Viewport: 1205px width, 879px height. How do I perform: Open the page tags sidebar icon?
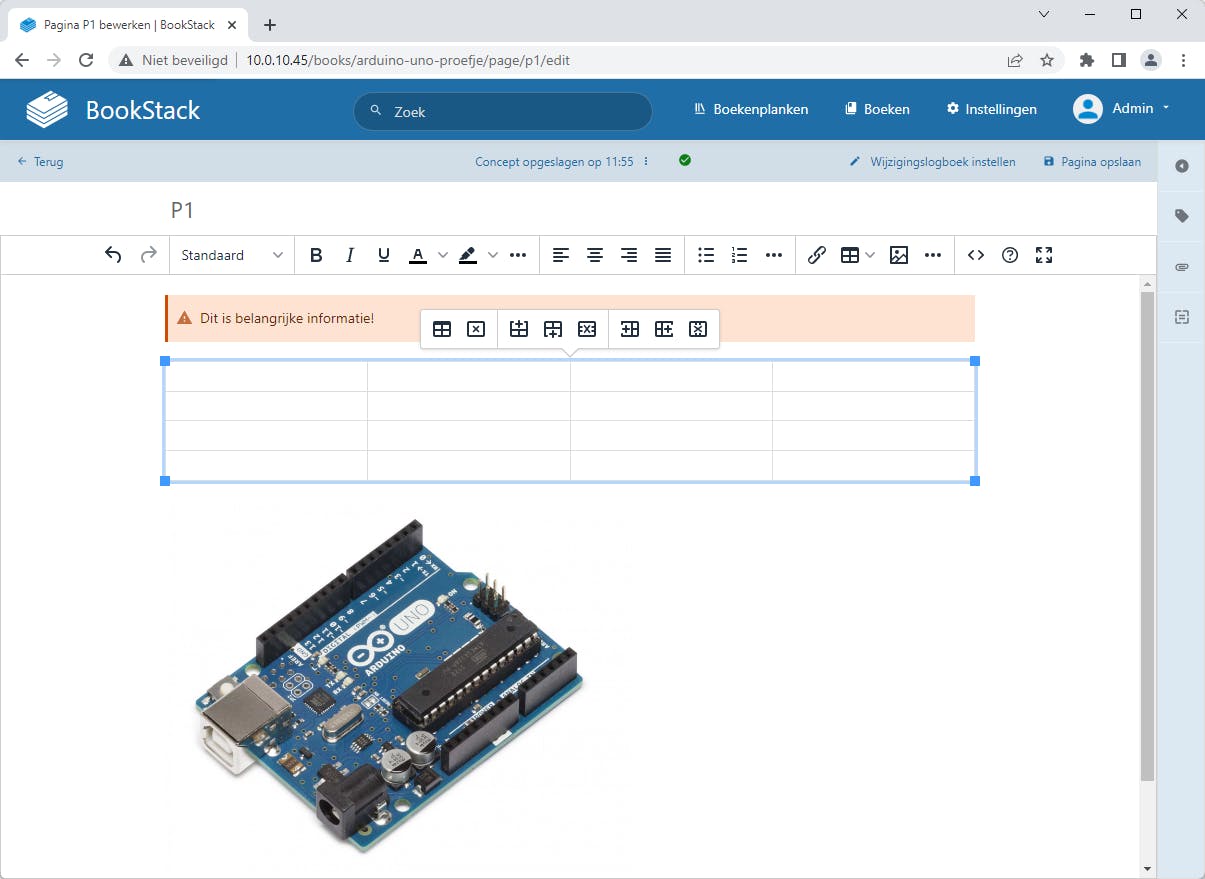click(x=1182, y=216)
